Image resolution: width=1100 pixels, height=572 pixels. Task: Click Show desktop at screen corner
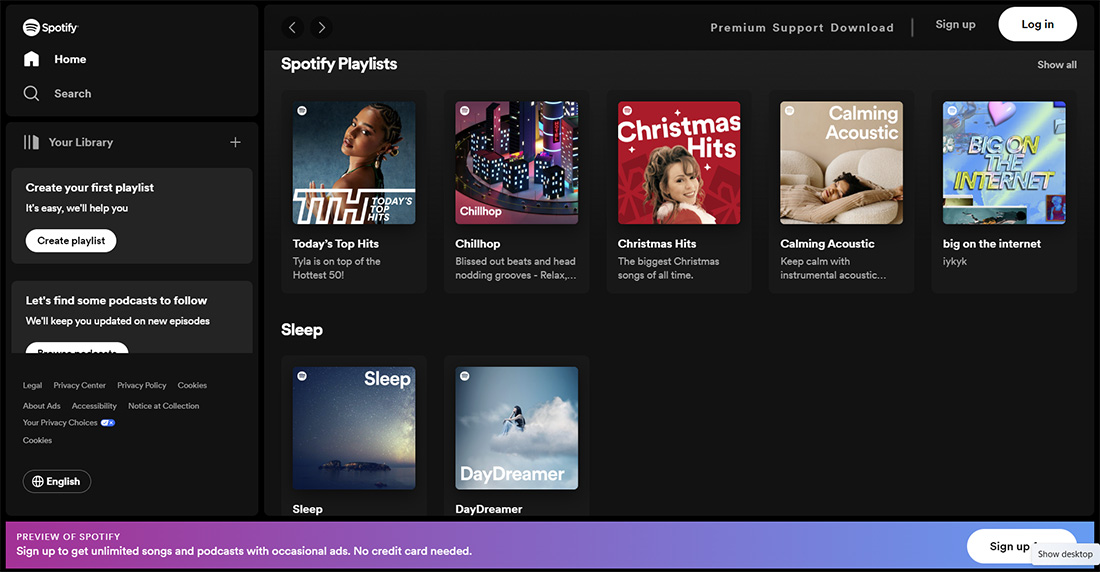click(x=1065, y=554)
